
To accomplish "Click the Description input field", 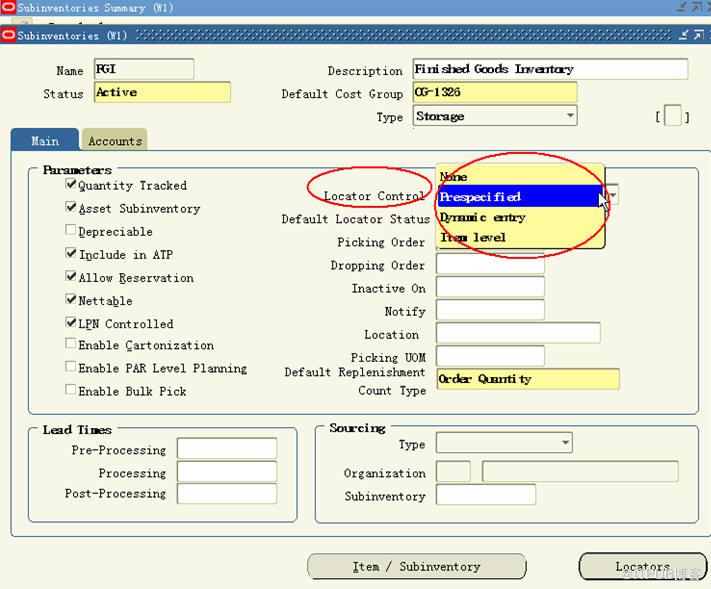I will pyautogui.click(x=550, y=70).
